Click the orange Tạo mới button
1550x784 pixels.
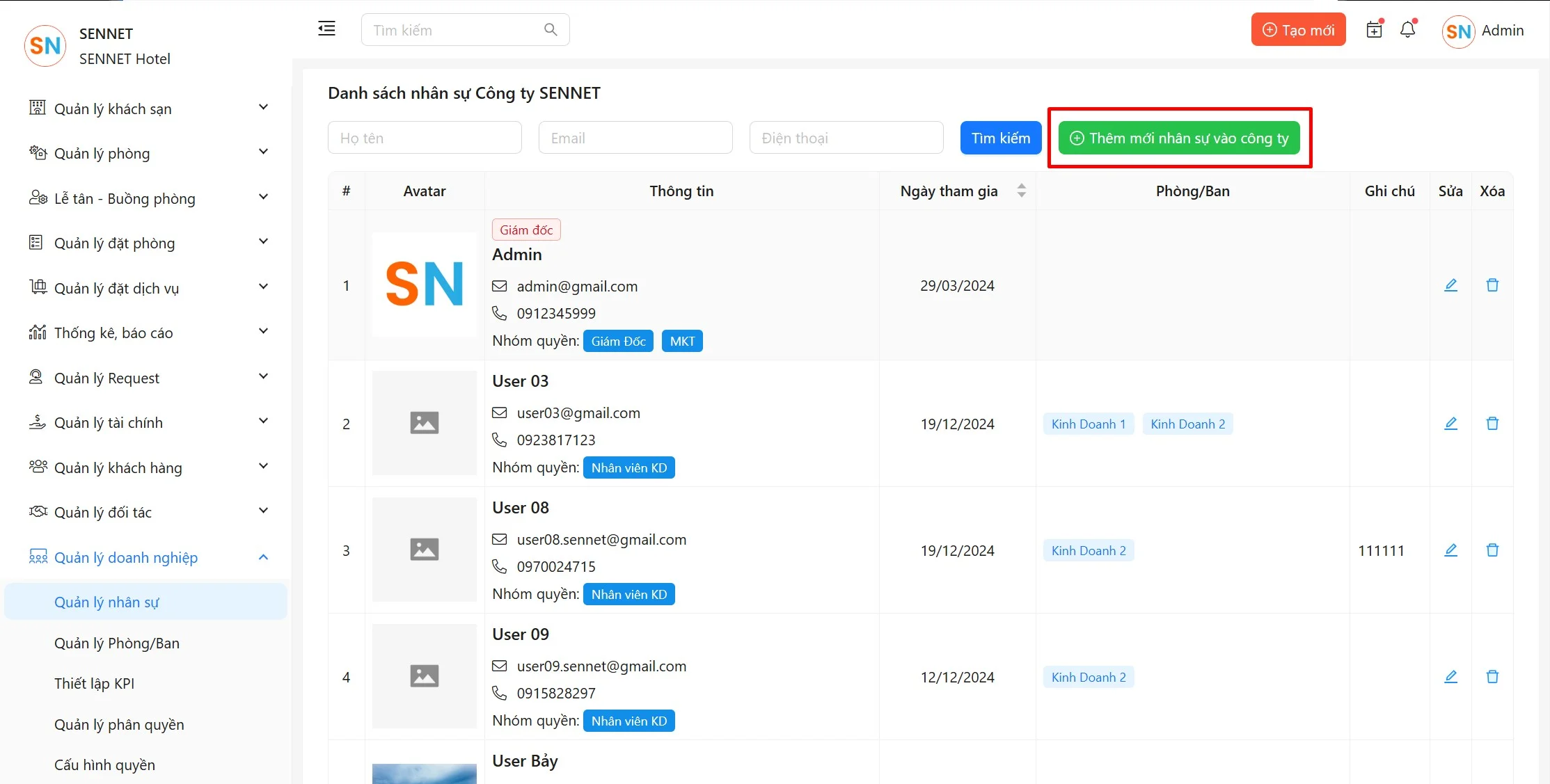(1298, 30)
